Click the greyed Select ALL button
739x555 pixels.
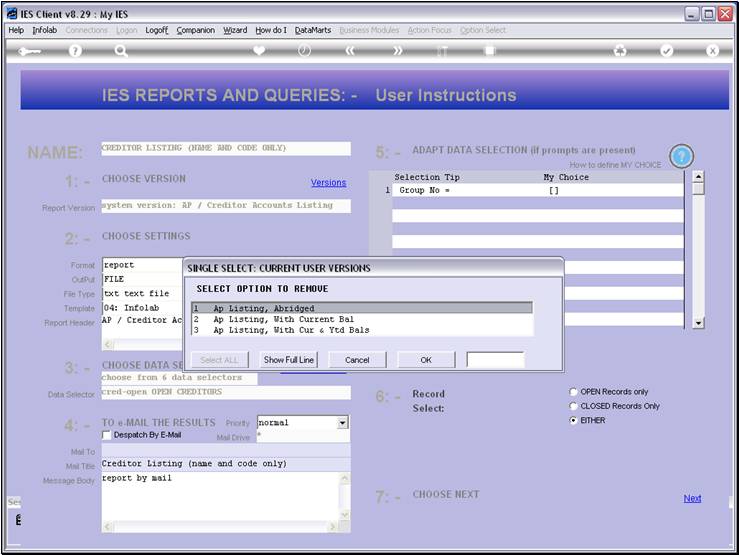click(219, 360)
